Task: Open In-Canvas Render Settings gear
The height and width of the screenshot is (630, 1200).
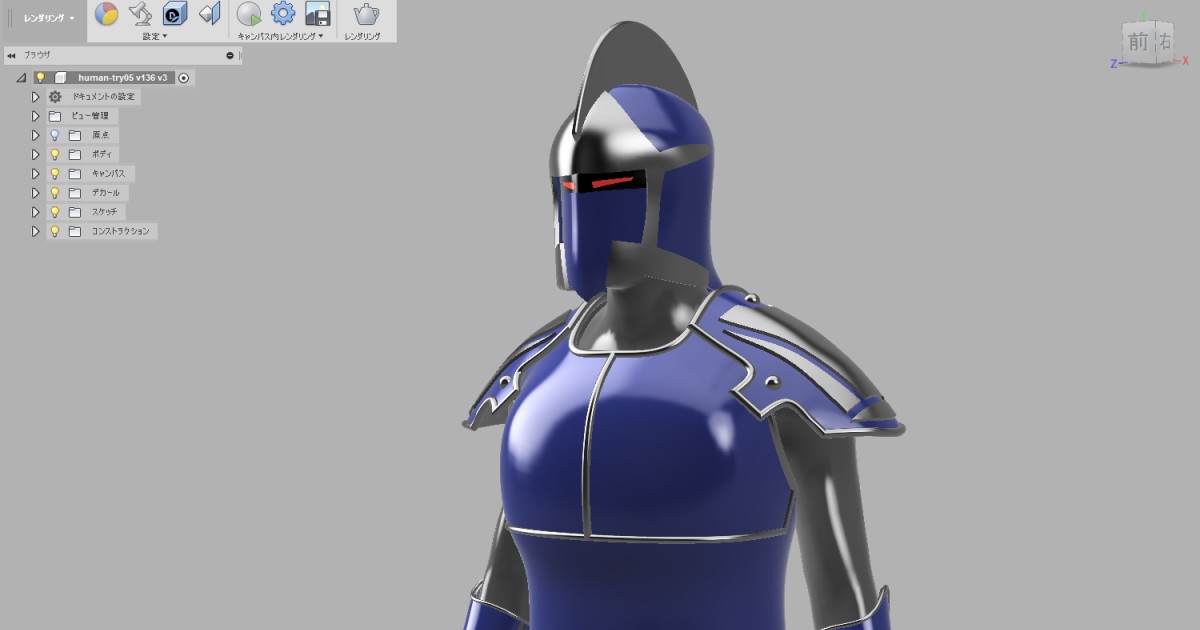Action: point(283,14)
